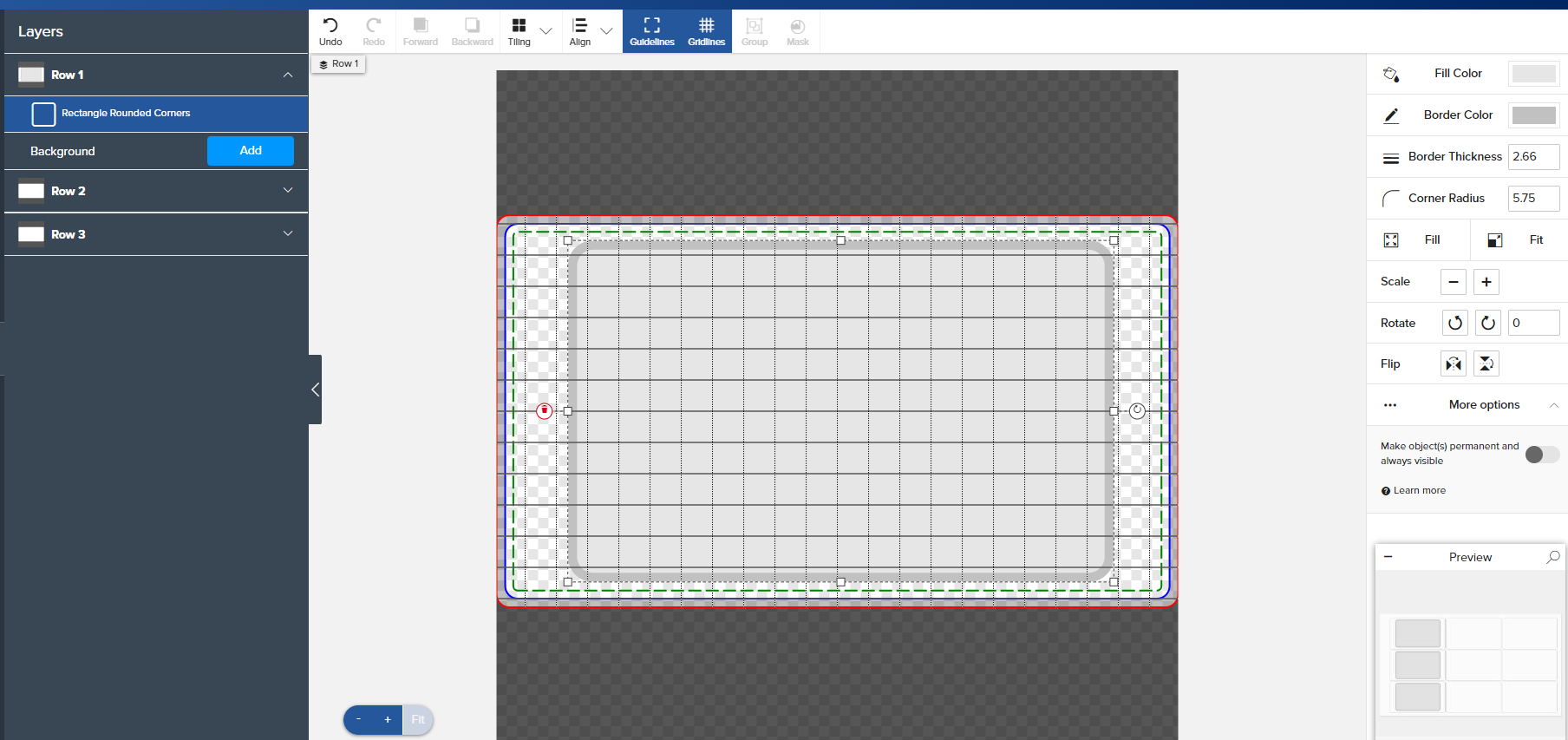Increase scale with the plus button
This screenshot has height=740, width=1568.
(x=1486, y=282)
